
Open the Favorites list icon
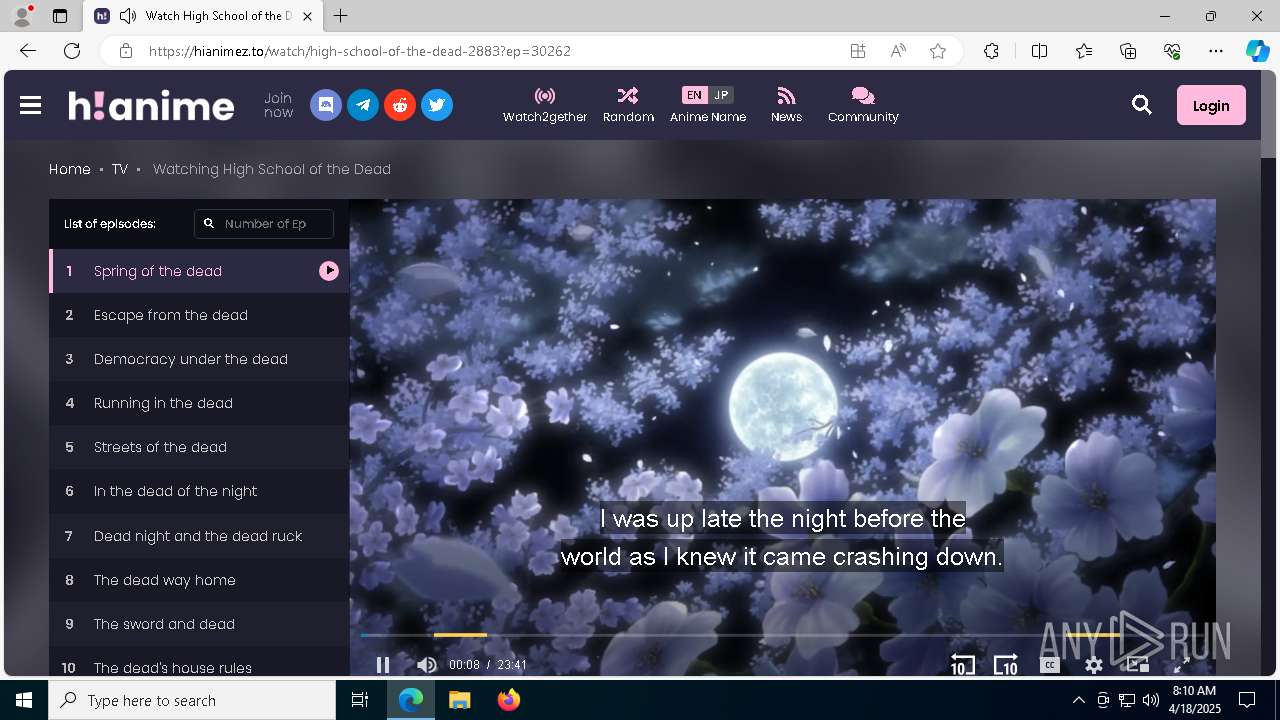point(1084,51)
